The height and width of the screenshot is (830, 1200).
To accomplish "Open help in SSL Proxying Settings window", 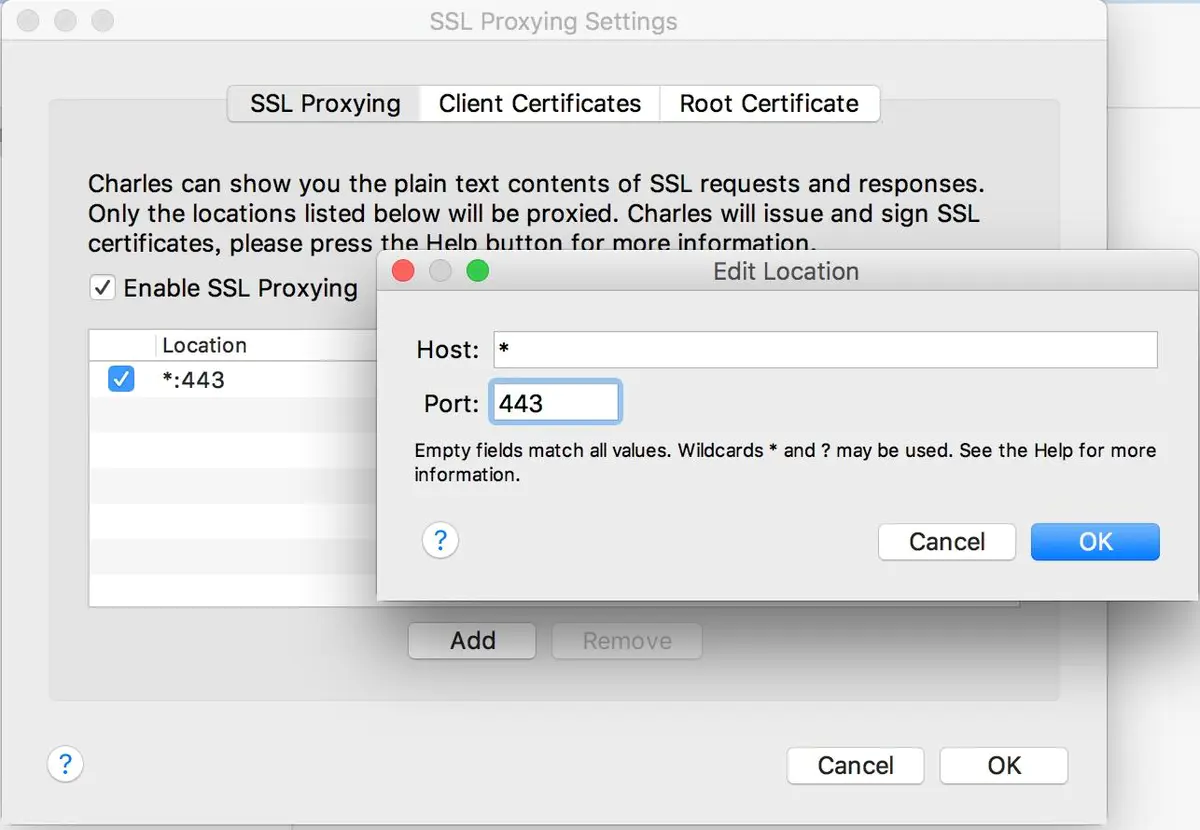I will point(65,766).
